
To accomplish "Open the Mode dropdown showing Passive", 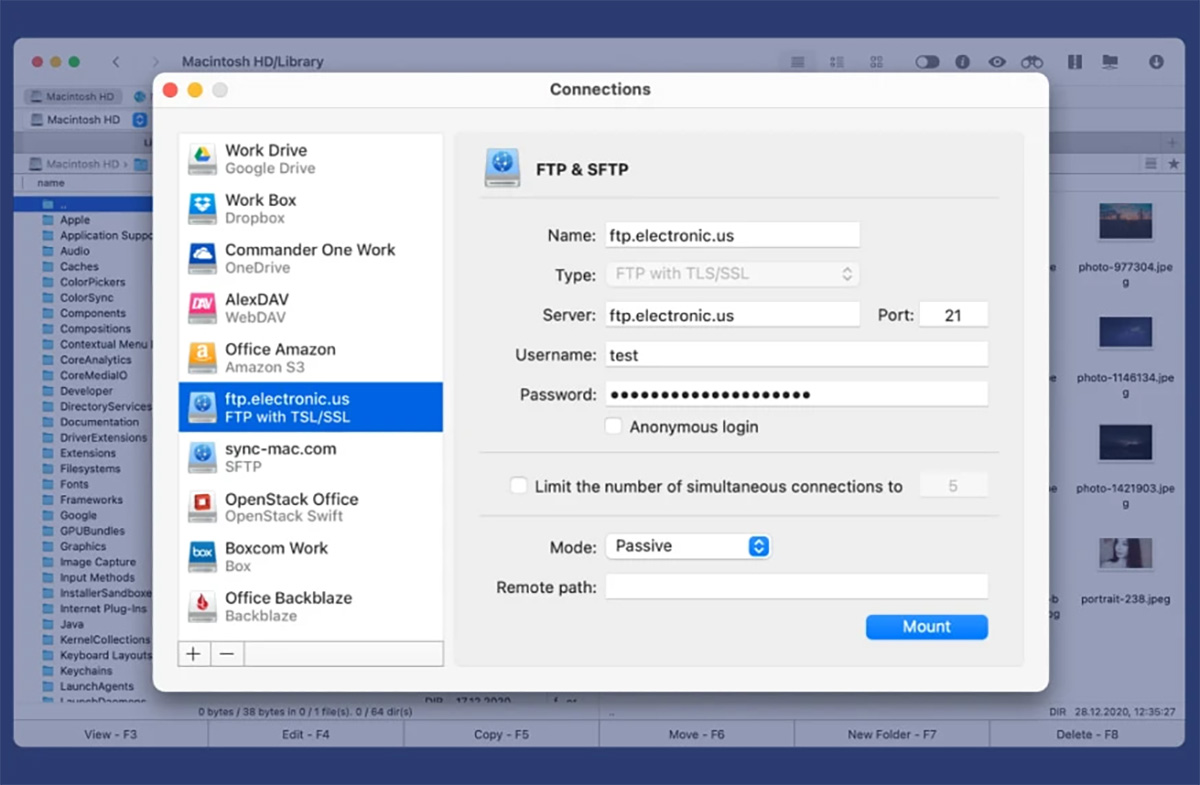I will pos(686,546).
